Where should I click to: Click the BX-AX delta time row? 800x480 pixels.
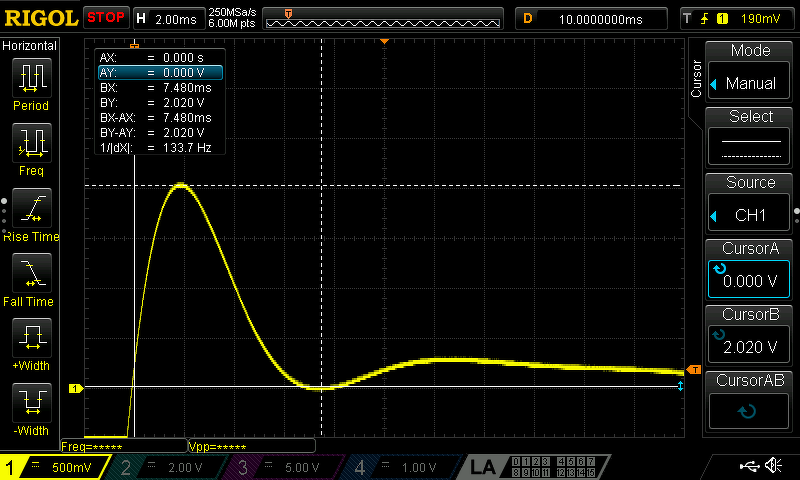click(160, 118)
